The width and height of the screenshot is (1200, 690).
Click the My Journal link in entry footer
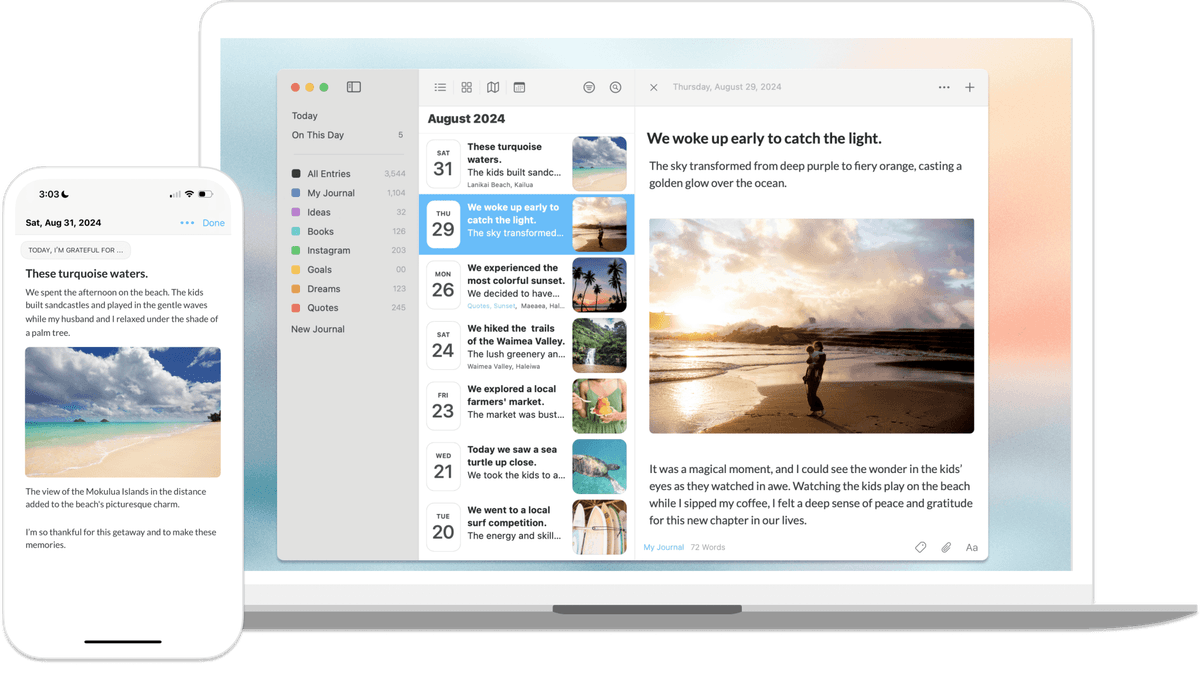click(664, 547)
